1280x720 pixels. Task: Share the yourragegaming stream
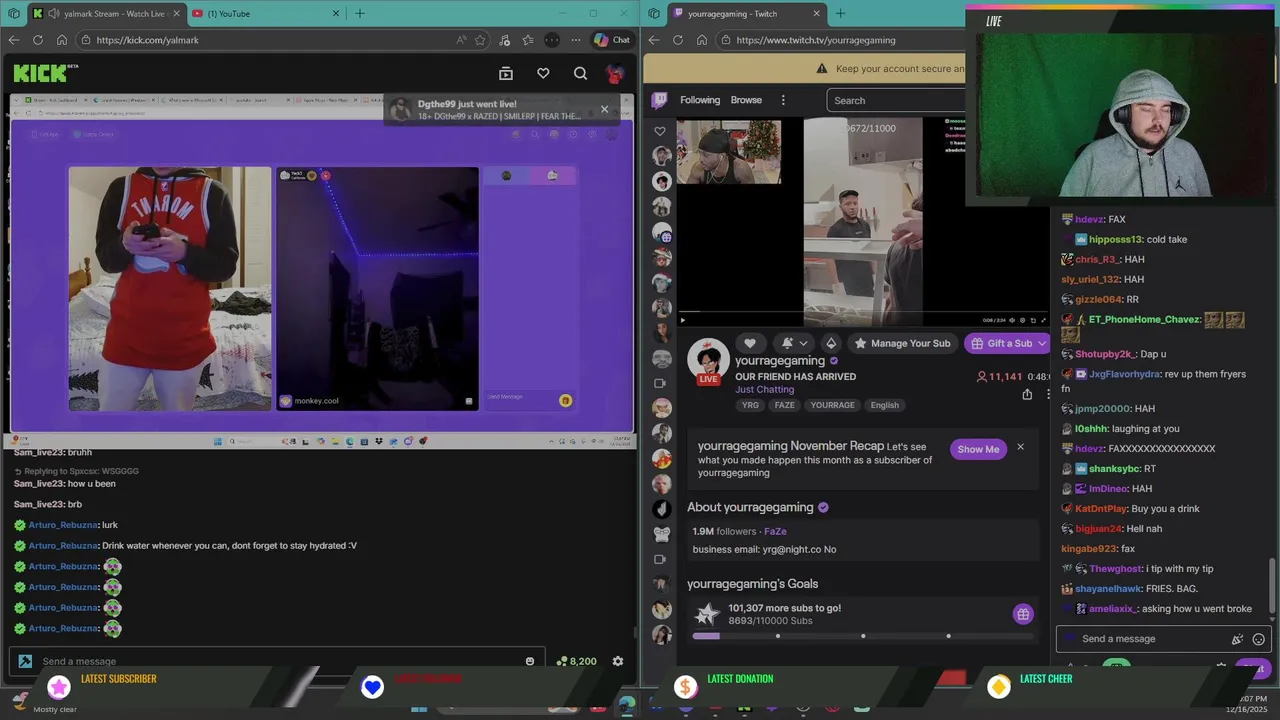point(1027,395)
